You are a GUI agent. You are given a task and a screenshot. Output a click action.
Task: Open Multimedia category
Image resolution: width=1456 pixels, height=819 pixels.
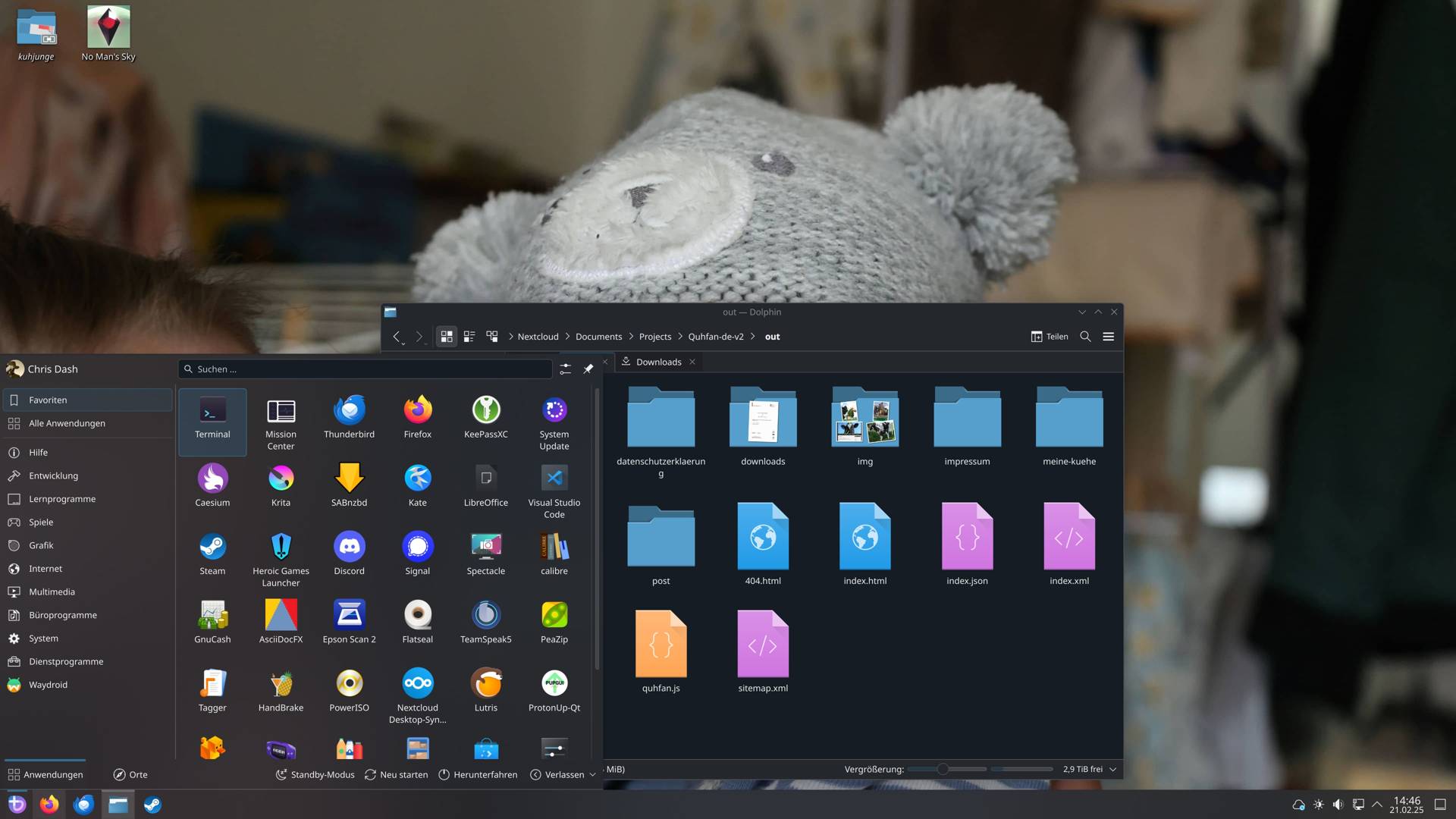pos(87,591)
